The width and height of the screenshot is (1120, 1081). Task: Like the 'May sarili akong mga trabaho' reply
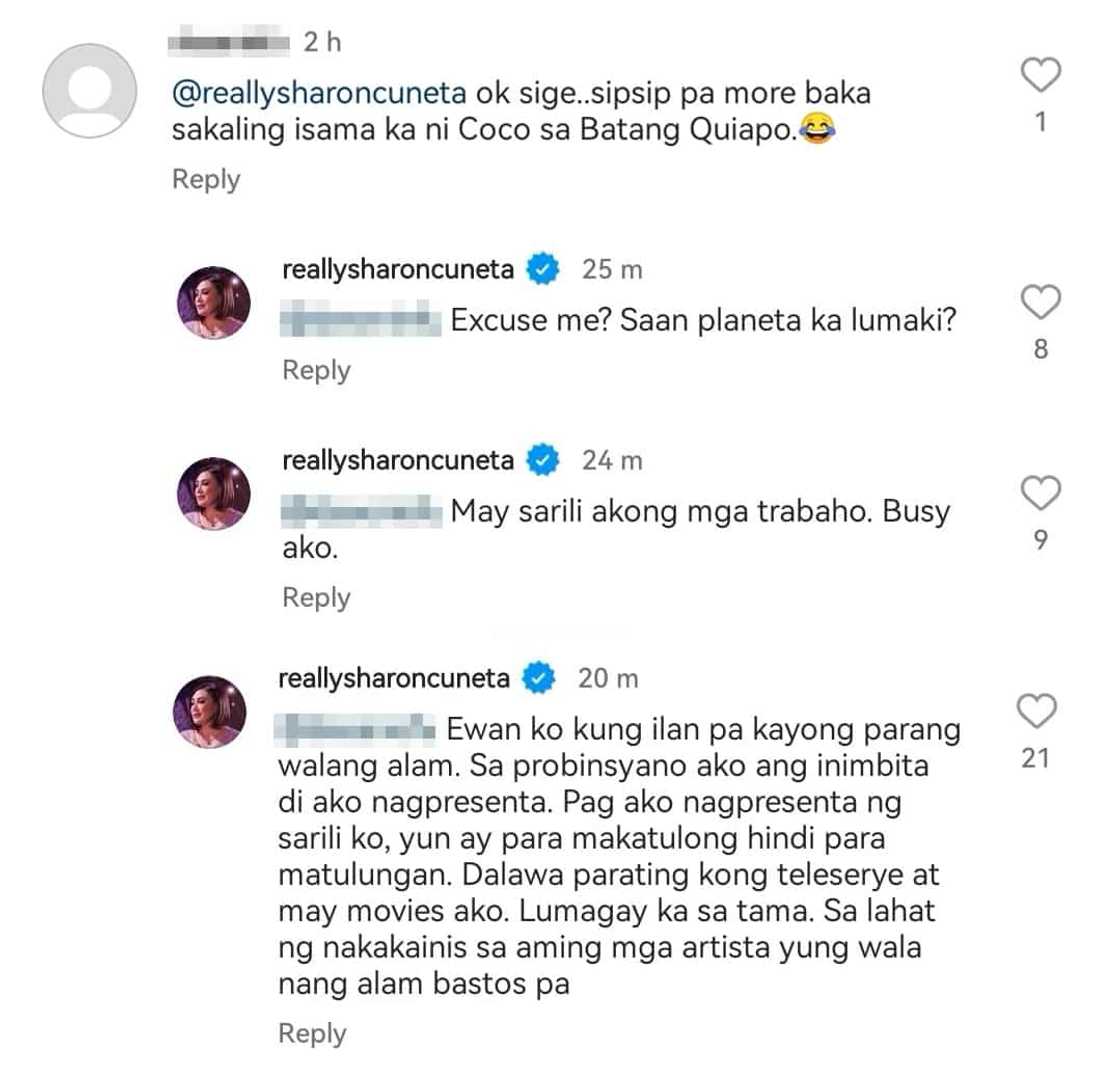(1041, 492)
